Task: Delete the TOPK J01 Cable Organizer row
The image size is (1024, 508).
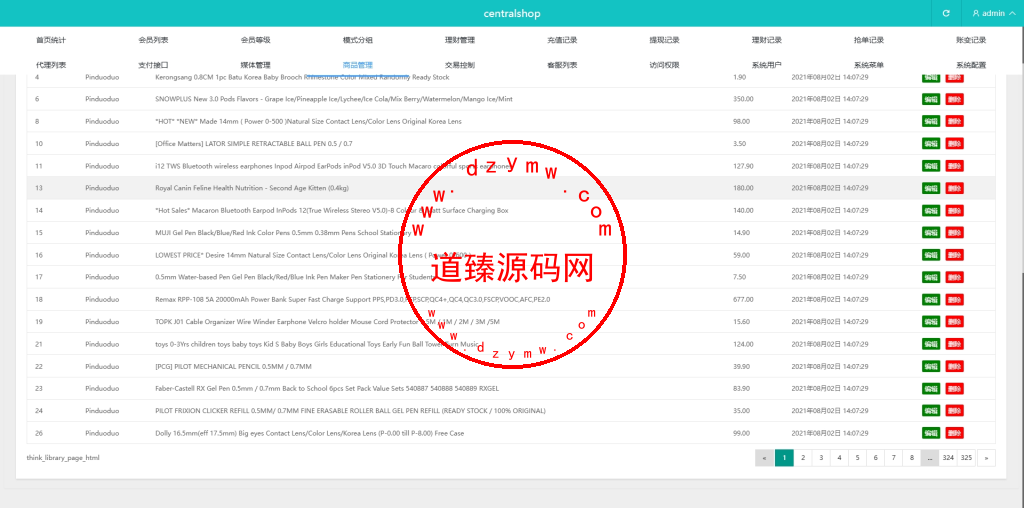Action: (954, 322)
